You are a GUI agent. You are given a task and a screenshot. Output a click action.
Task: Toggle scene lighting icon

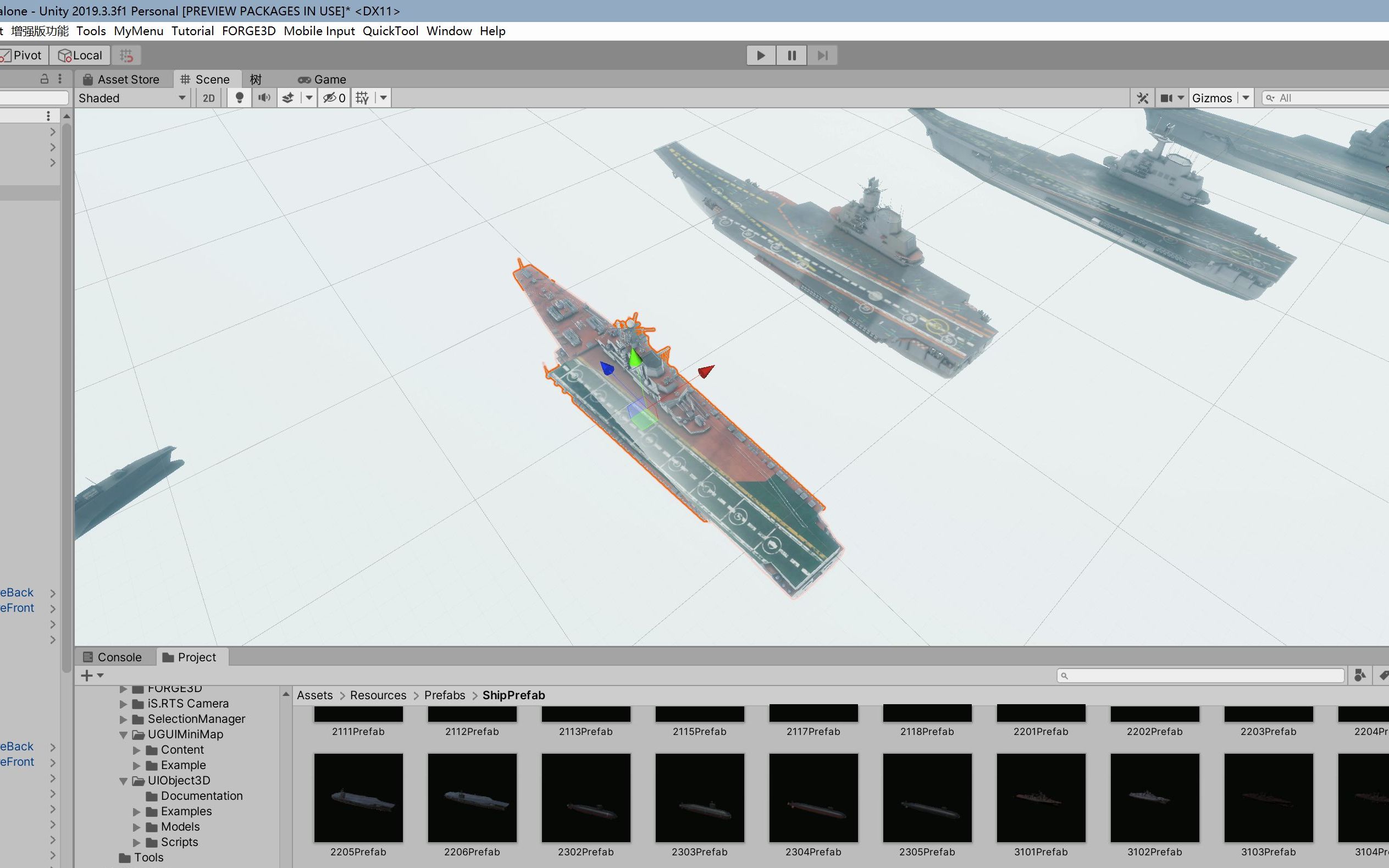(x=240, y=97)
